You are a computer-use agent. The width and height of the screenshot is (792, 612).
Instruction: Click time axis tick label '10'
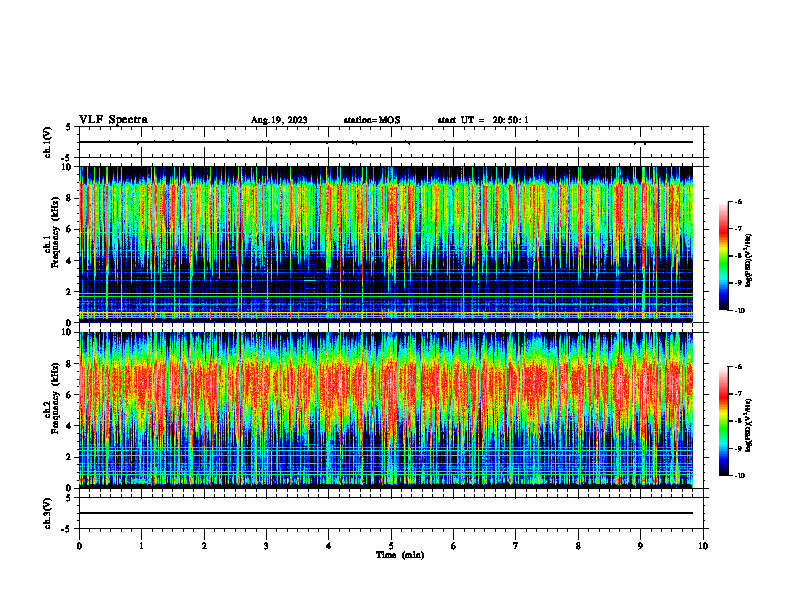point(703,546)
